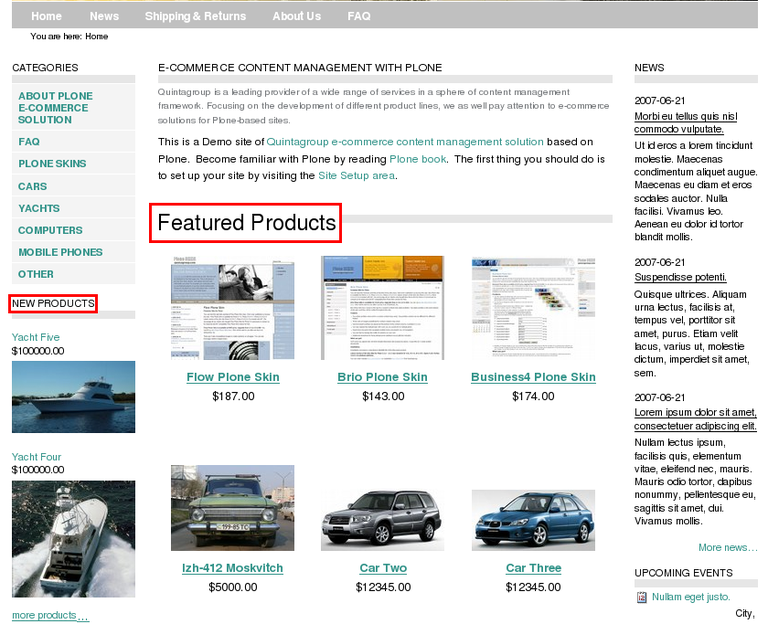Open the Yacht Four product link
Screen dimensions: 768x624
click(36, 456)
